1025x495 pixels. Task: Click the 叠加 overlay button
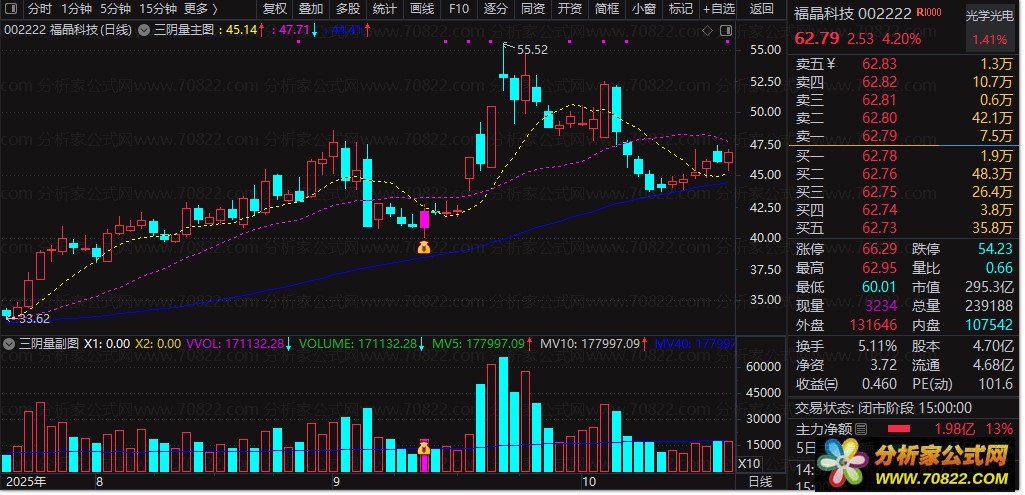point(311,9)
